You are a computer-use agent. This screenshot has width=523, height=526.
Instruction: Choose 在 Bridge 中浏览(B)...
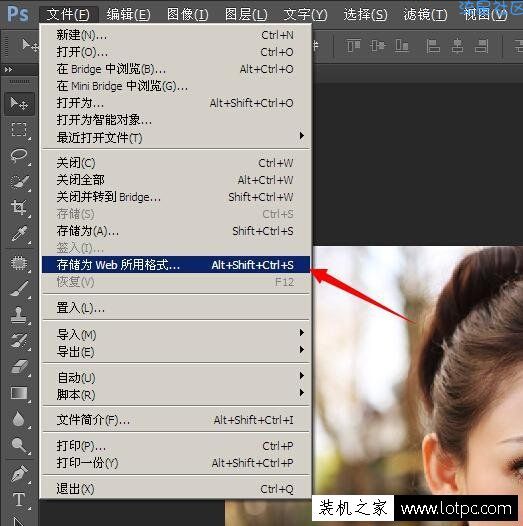[x=175, y=69]
